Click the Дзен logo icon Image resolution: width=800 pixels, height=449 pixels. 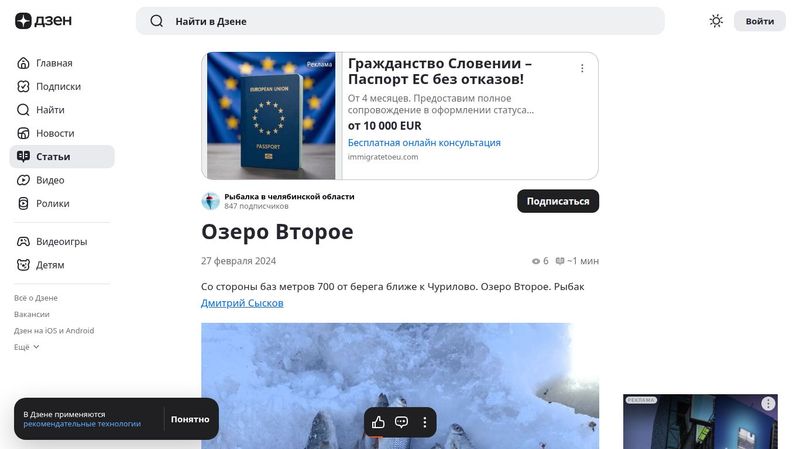[23, 21]
